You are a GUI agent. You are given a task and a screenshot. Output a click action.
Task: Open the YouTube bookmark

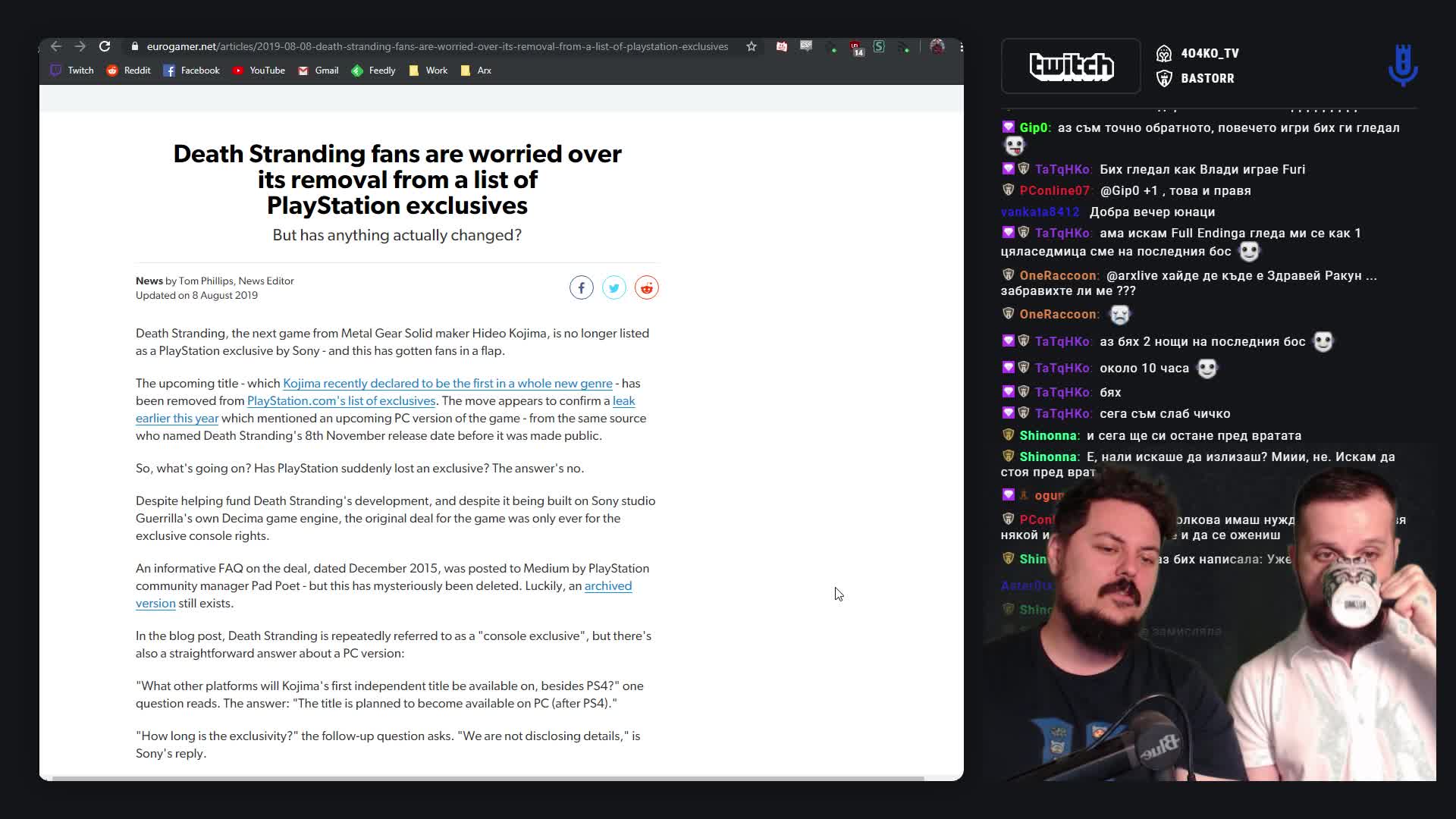click(259, 71)
